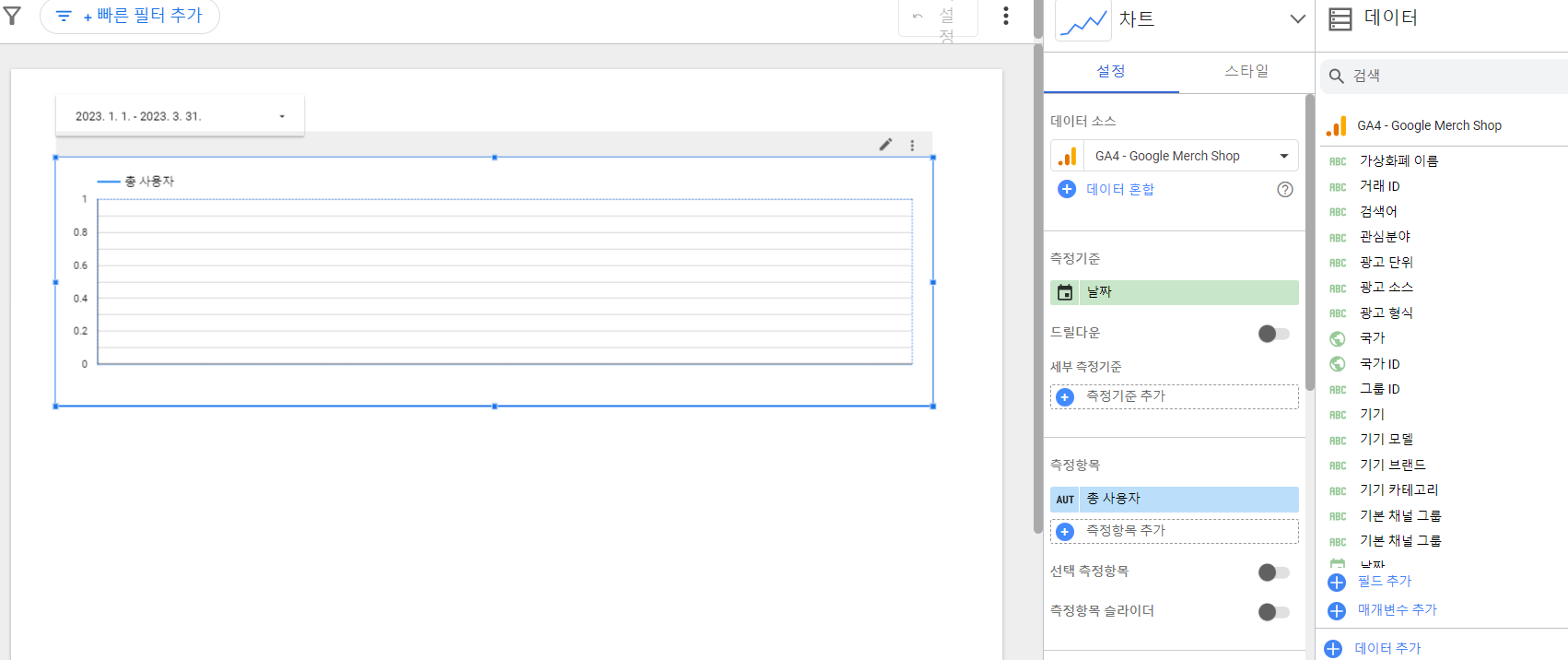Click the plus icon on 데이터 혼합
Viewport: 1568px width, 660px height.
[1067, 189]
